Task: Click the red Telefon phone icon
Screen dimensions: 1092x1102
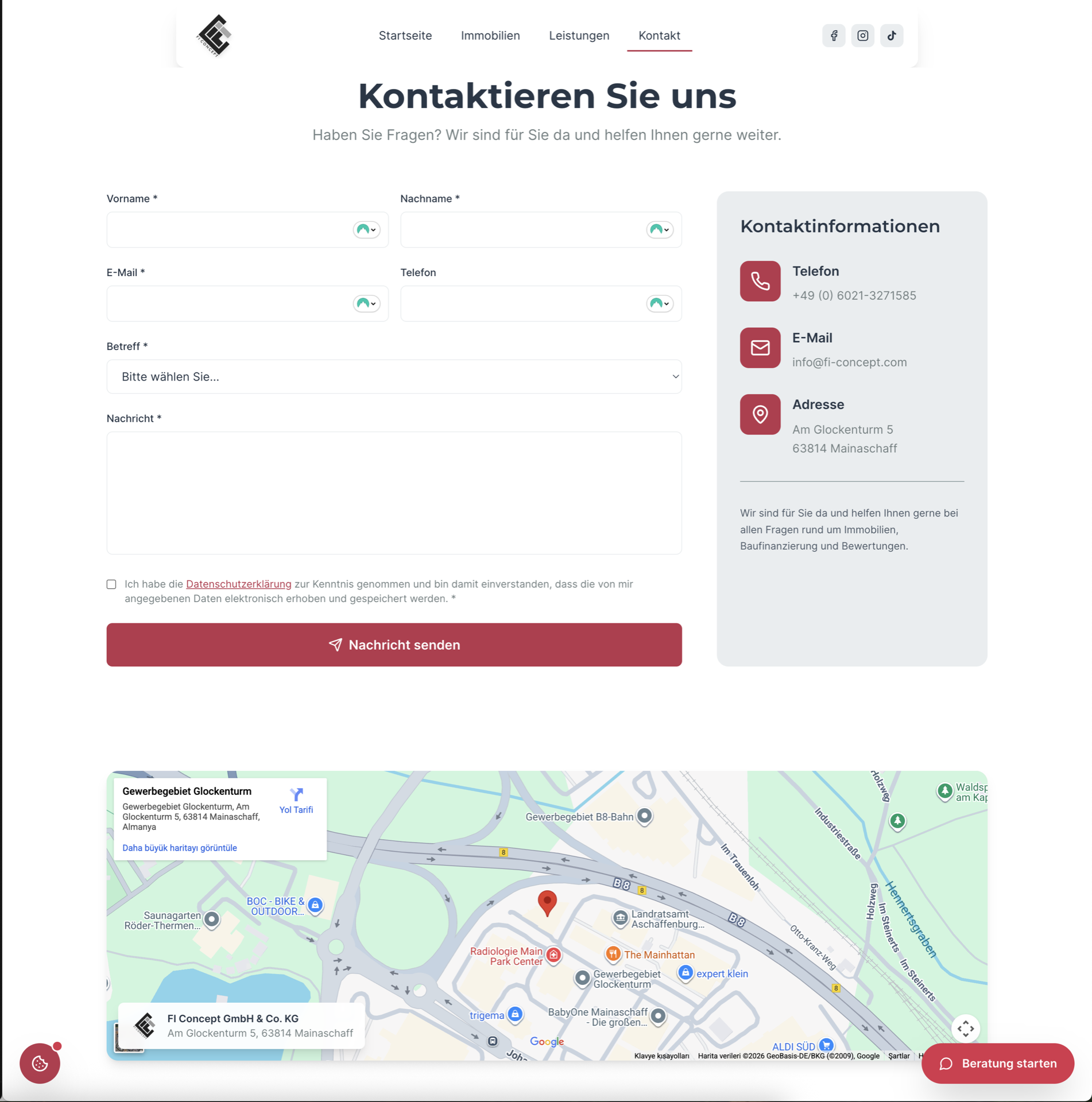Action: (760, 281)
